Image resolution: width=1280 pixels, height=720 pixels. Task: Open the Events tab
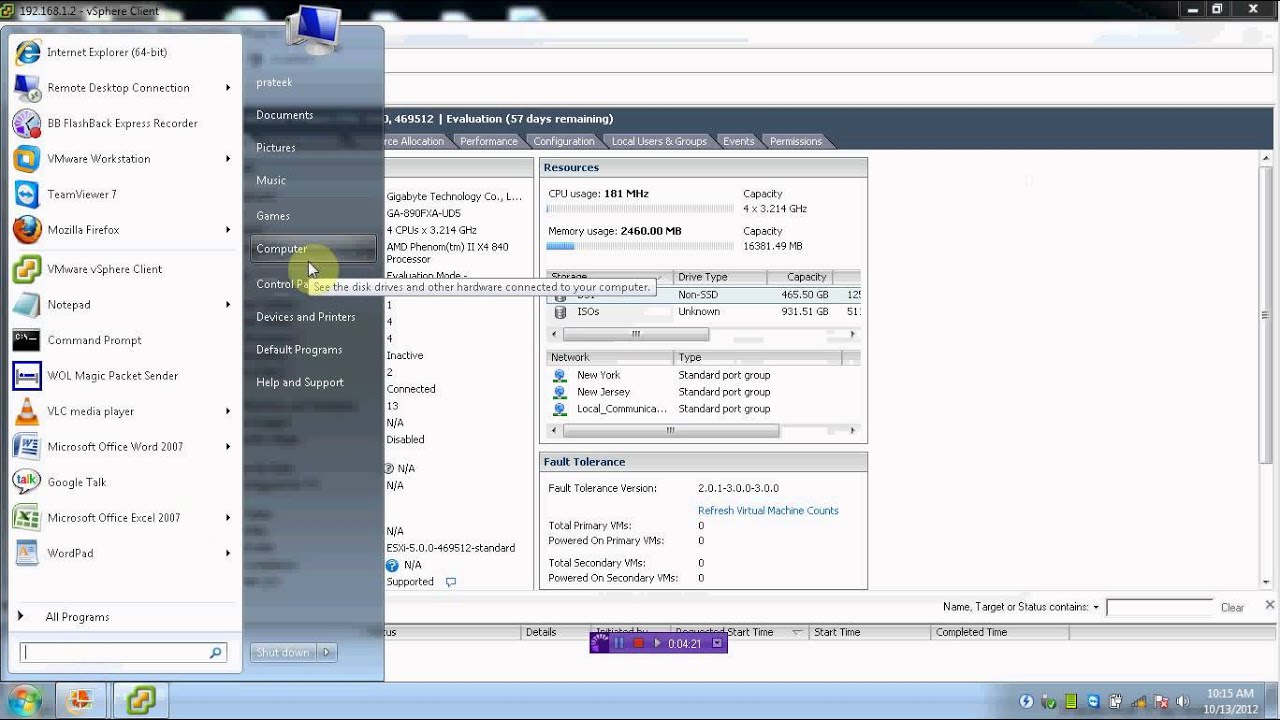(x=739, y=141)
